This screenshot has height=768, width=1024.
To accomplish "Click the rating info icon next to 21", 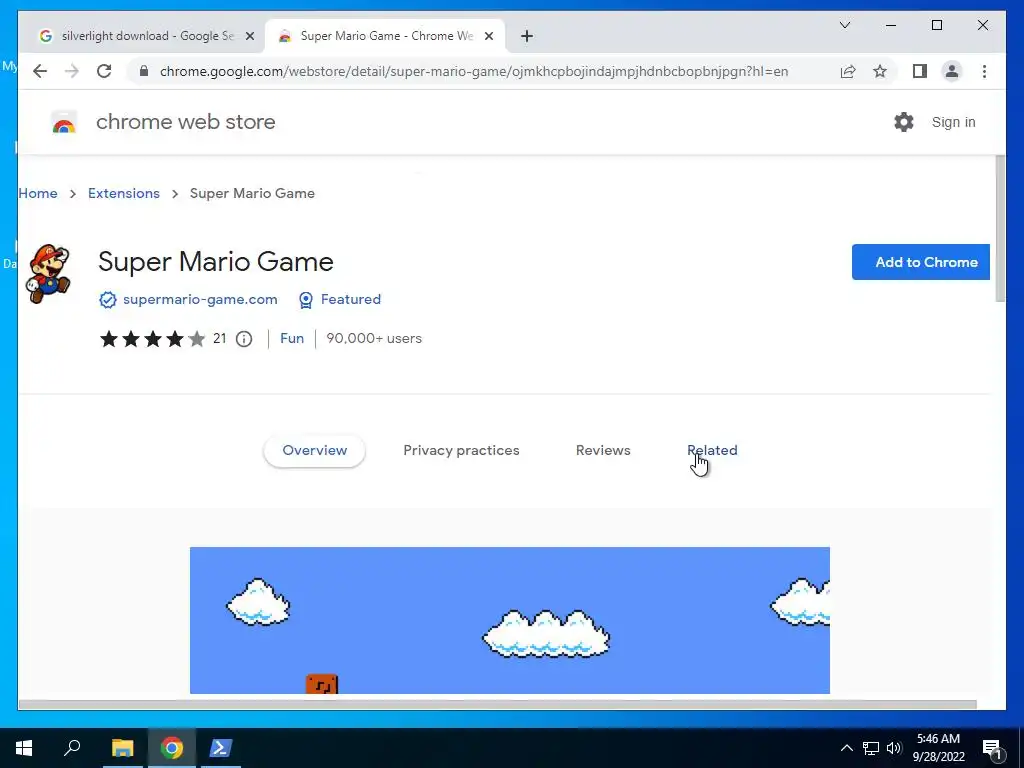I will pyautogui.click(x=244, y=339).
